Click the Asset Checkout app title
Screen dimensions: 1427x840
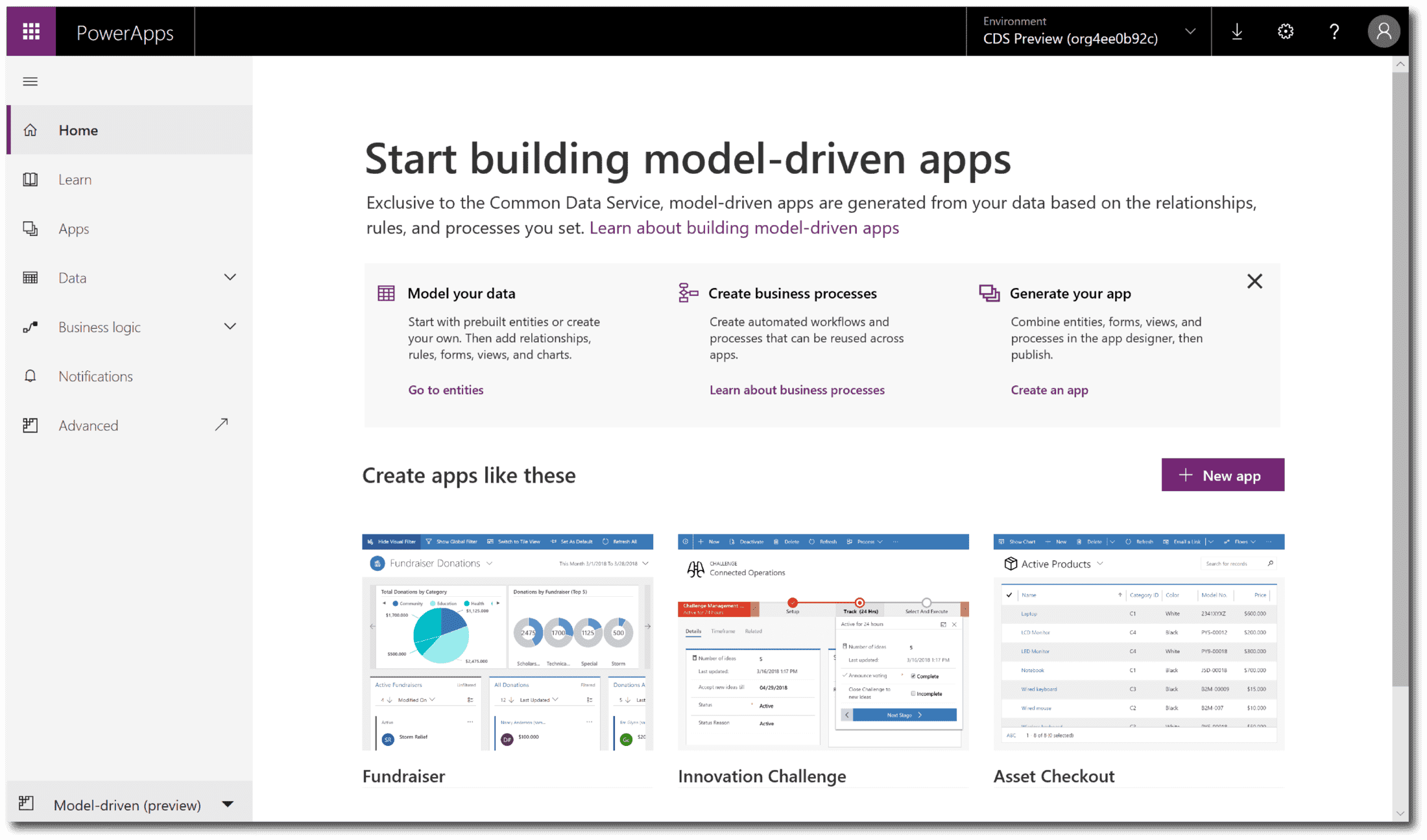point(1053,776)
